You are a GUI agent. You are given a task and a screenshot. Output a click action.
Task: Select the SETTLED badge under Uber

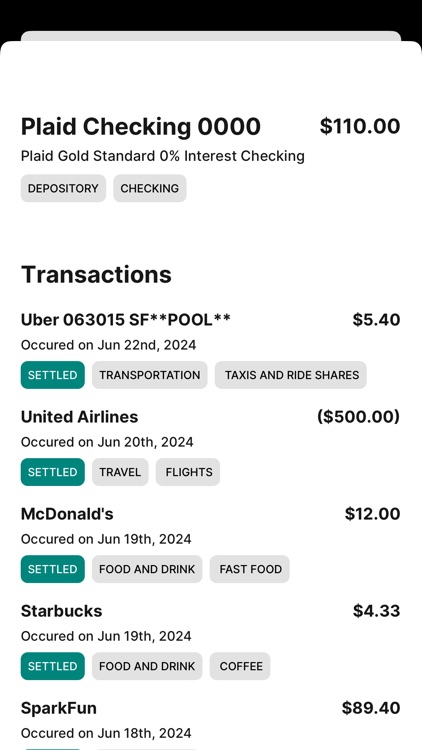[x=53, y=375]
